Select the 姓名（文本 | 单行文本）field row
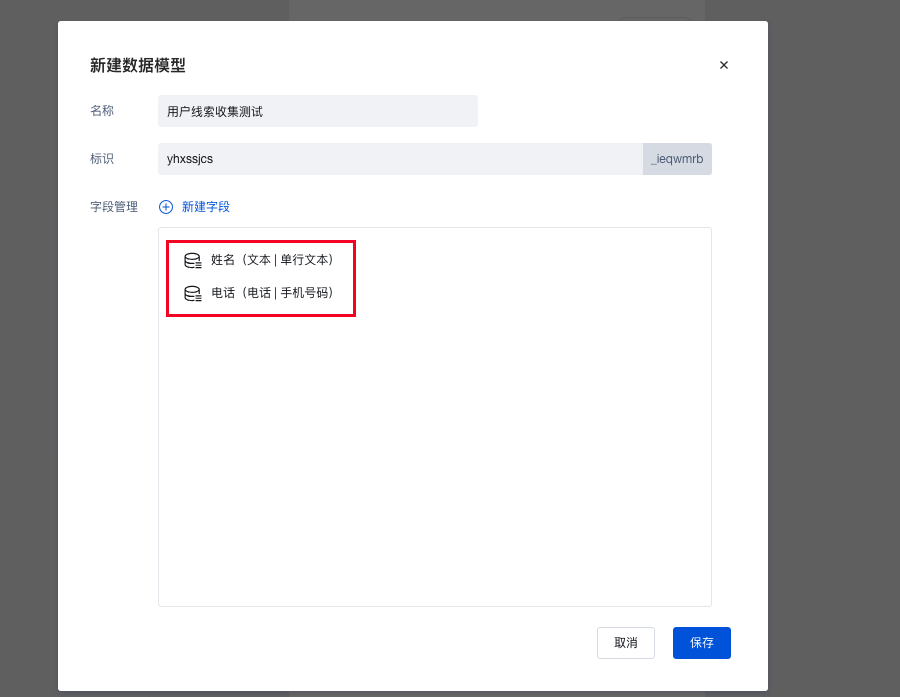This screenshot has width=900, height=697. click(260, 260)
